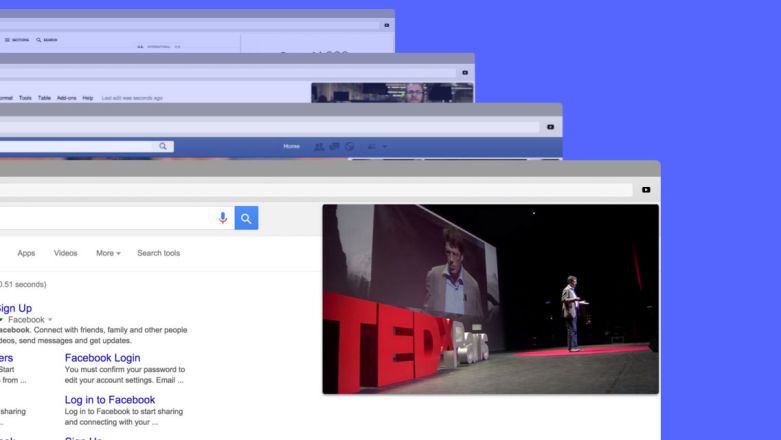Click the address bar of the front Google window

tap(316, 190)
